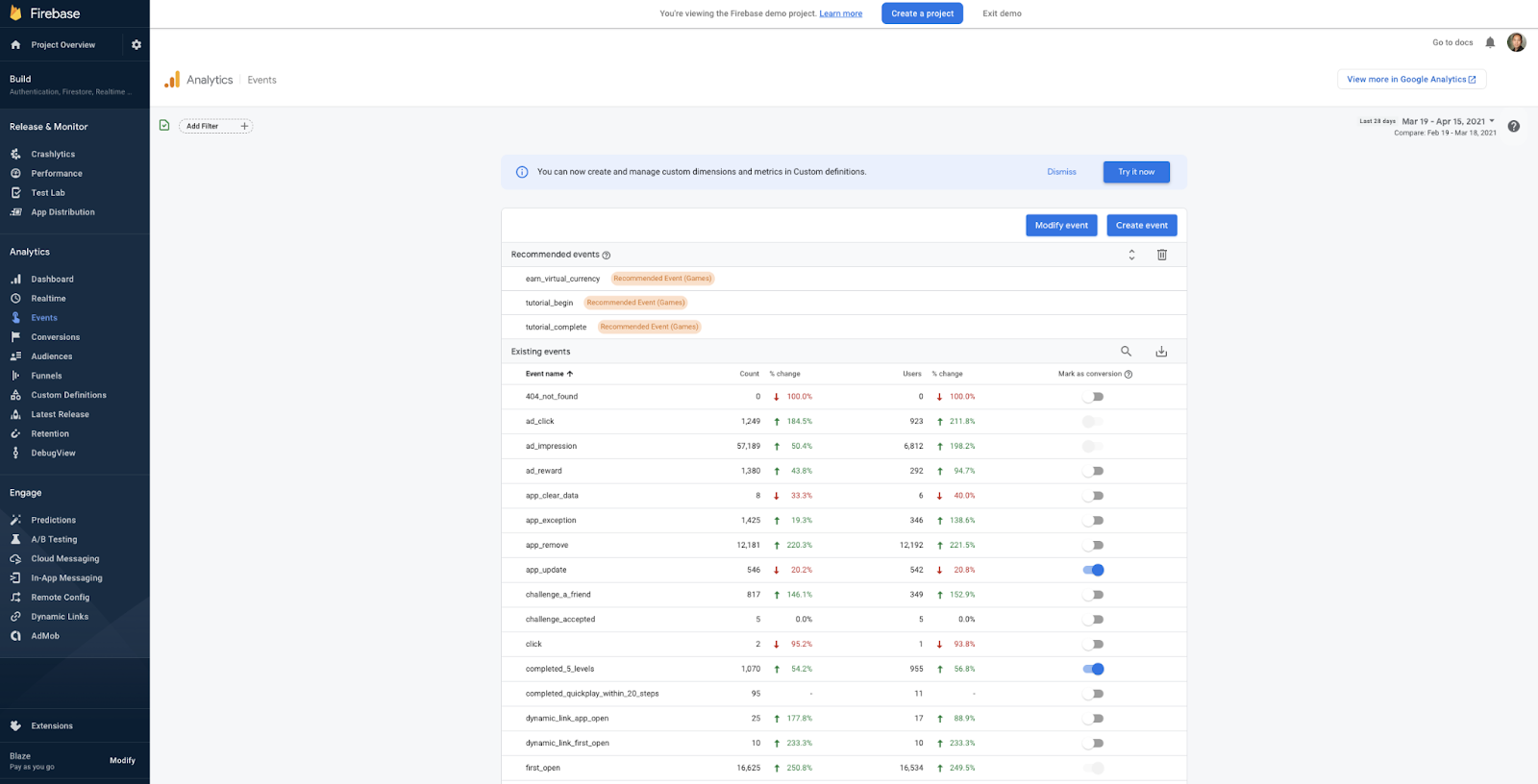Turn off completed_5_levels conversion toggle
The width and height of the screenshot is (1538, 784).
pos(1093,669)
